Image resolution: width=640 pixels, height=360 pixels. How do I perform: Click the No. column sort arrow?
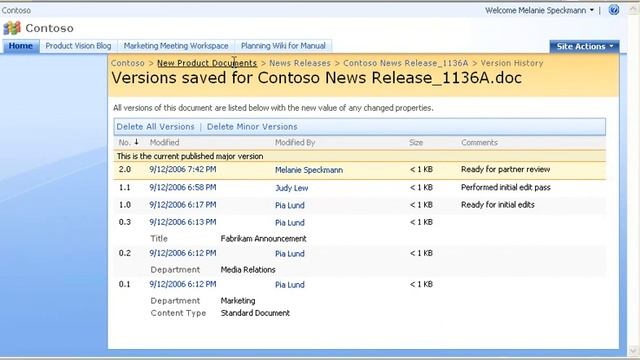(136, 142)
